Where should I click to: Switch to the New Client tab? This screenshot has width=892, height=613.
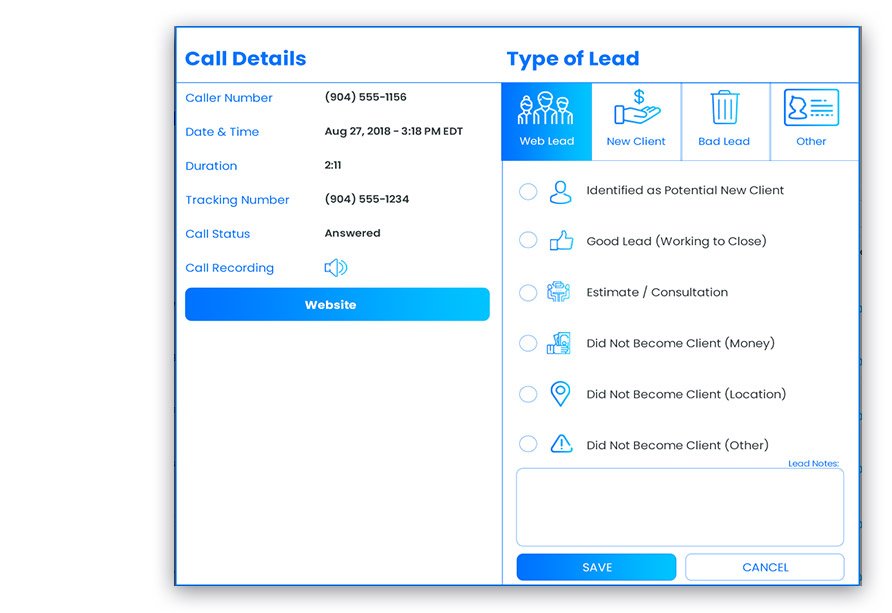[635, 120]
